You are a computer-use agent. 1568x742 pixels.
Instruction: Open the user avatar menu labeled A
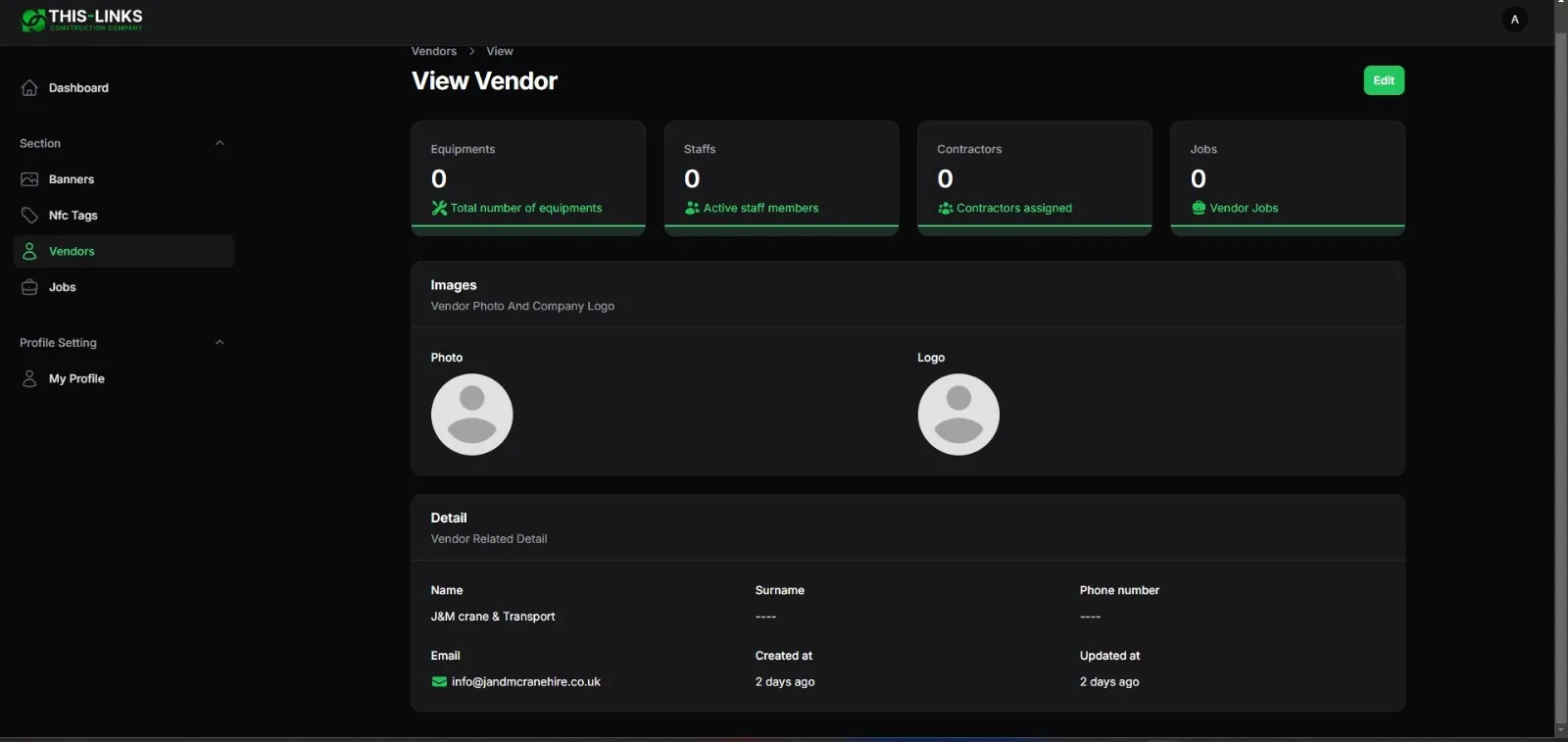pos(1514,20)
